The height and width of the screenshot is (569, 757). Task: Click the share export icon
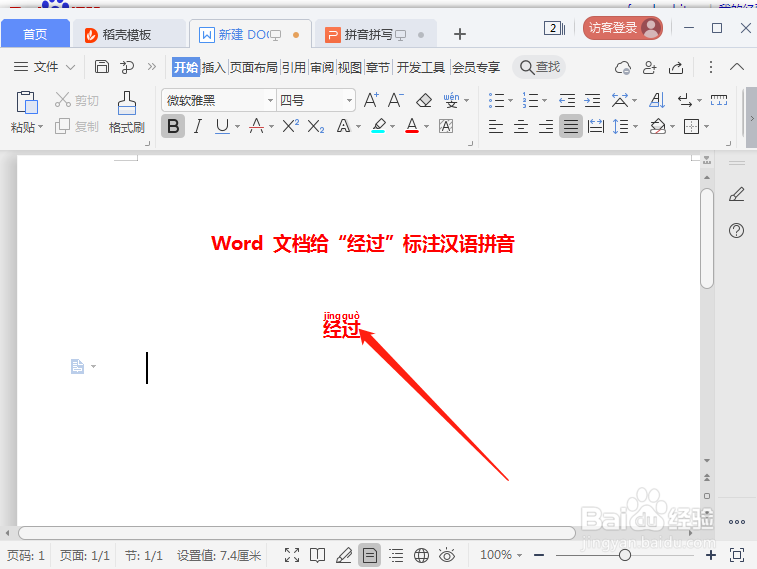click(x=676, y=67)
